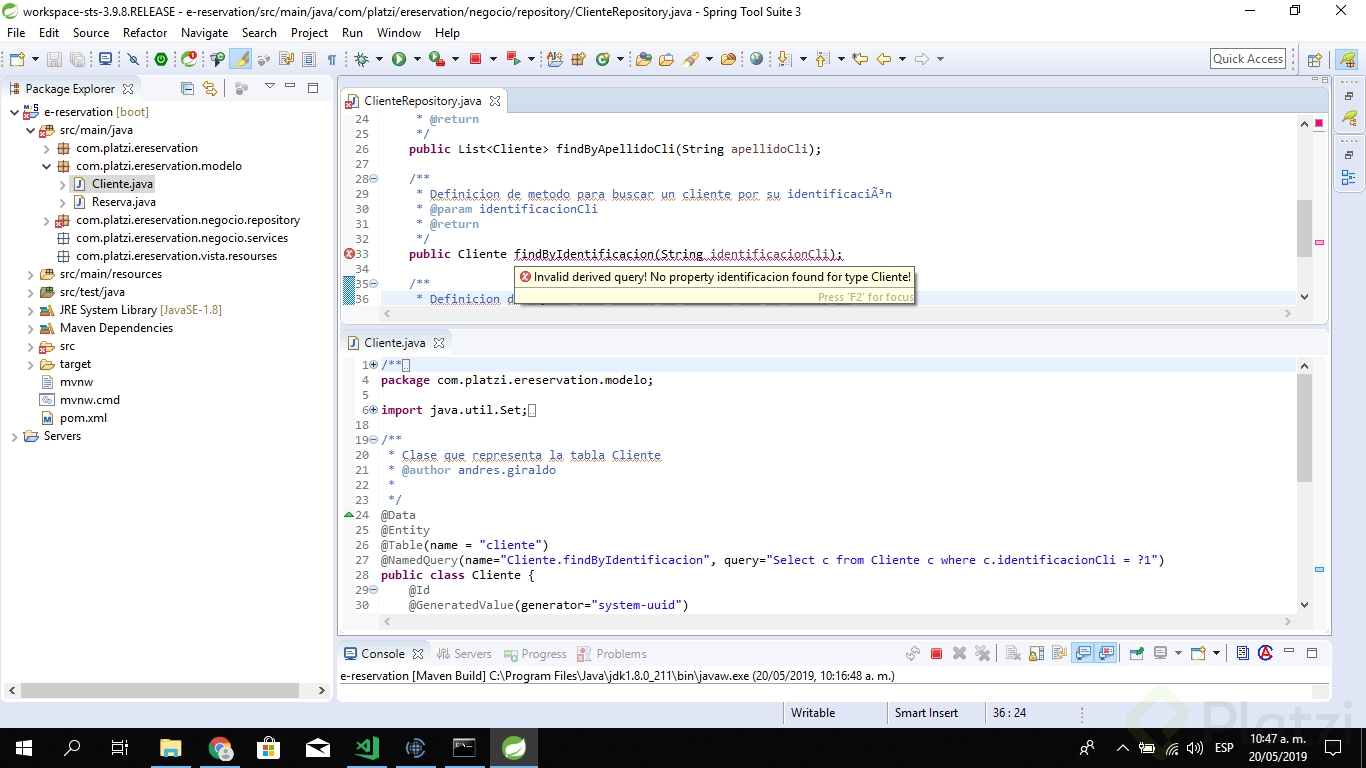Screen dimensions: 1366x768
Task: Select pom.xml in Package Explorer
Action: (83, 418)
